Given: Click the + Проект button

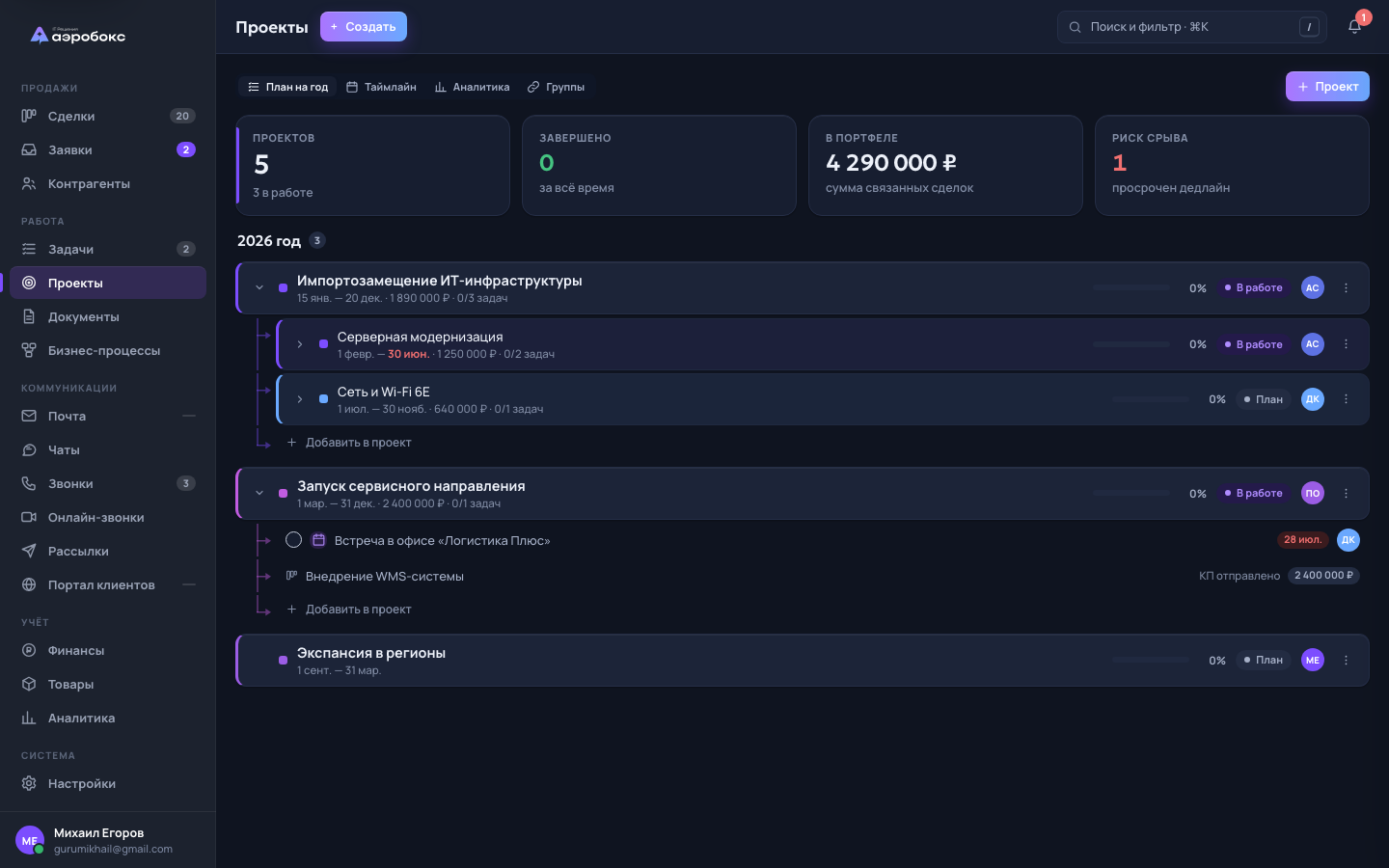Looking at the screenshot, I should pos(1327,87).
